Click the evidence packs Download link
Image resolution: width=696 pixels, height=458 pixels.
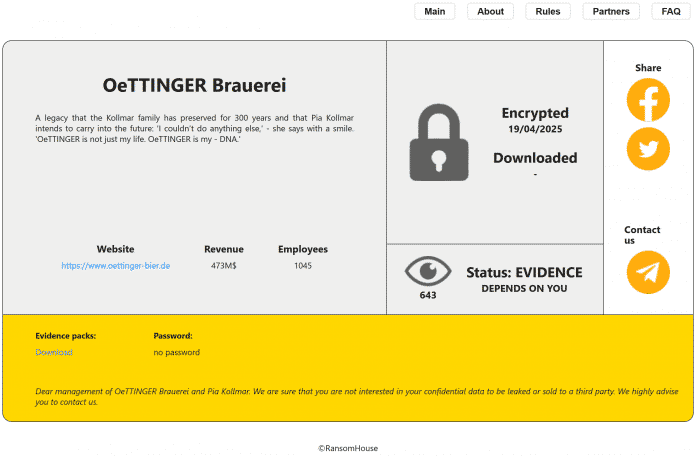click(54, 352)
